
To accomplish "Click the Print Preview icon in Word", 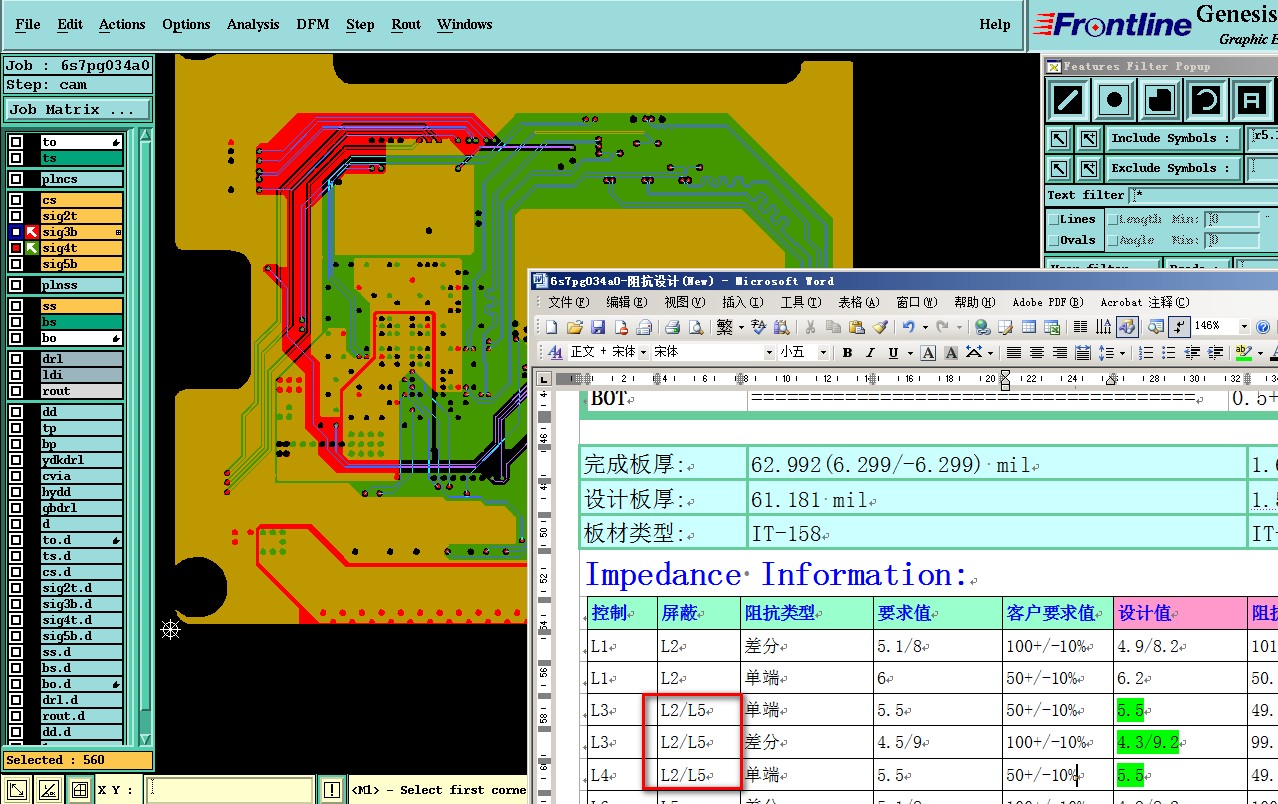I will tap(696, 327).
